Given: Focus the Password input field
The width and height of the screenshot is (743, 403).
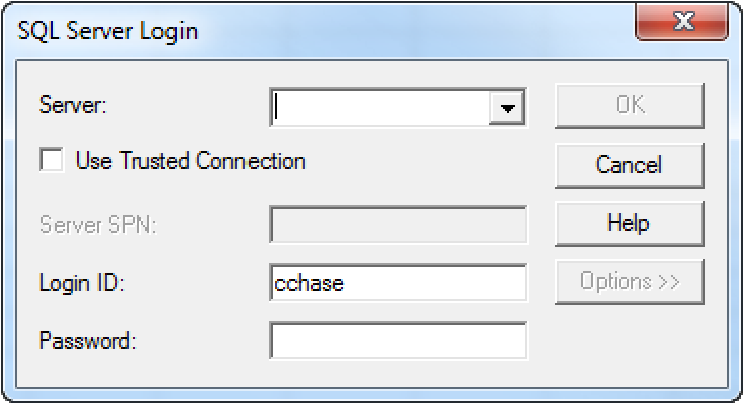Looking at the screenshot, I should click(398, 340).
